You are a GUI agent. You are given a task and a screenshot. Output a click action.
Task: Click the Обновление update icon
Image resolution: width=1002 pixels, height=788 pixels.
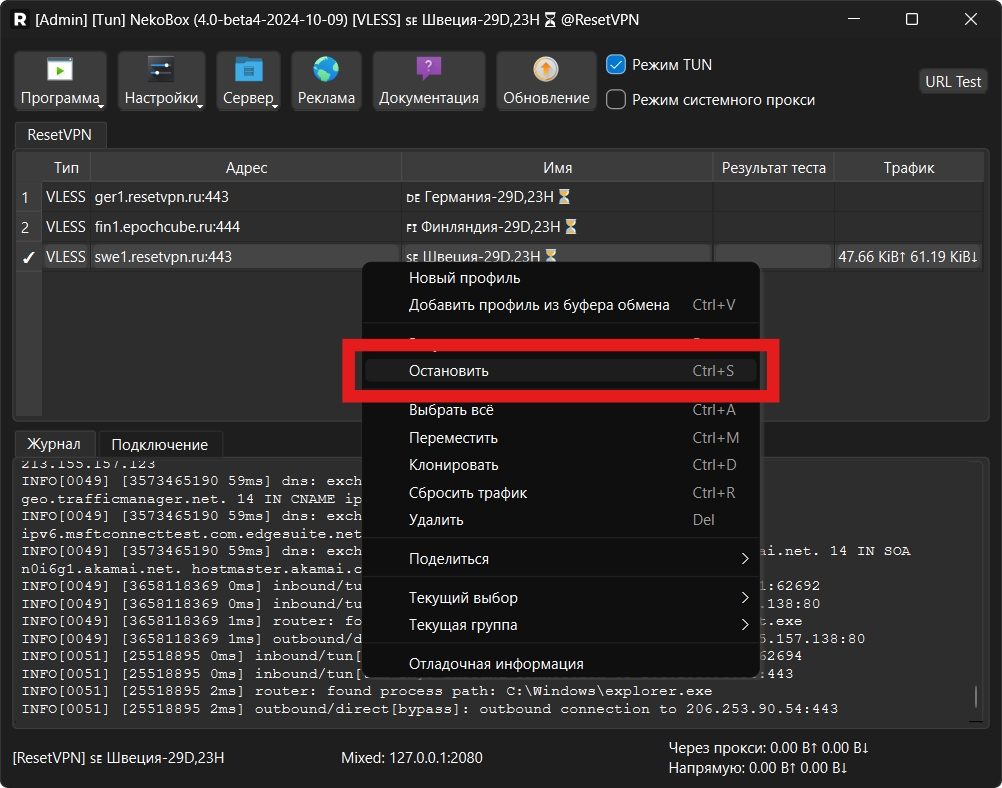coord(546,71)
